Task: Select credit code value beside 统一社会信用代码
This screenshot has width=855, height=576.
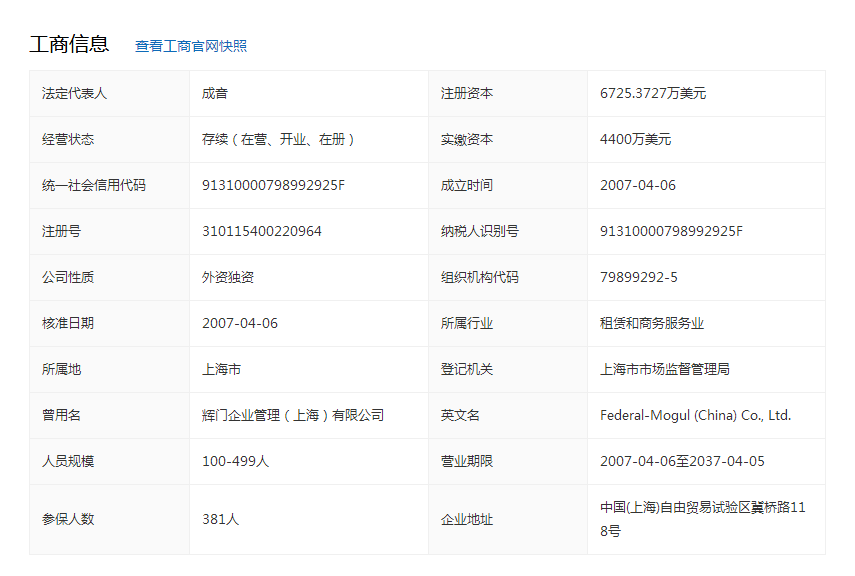Action: 273,185
